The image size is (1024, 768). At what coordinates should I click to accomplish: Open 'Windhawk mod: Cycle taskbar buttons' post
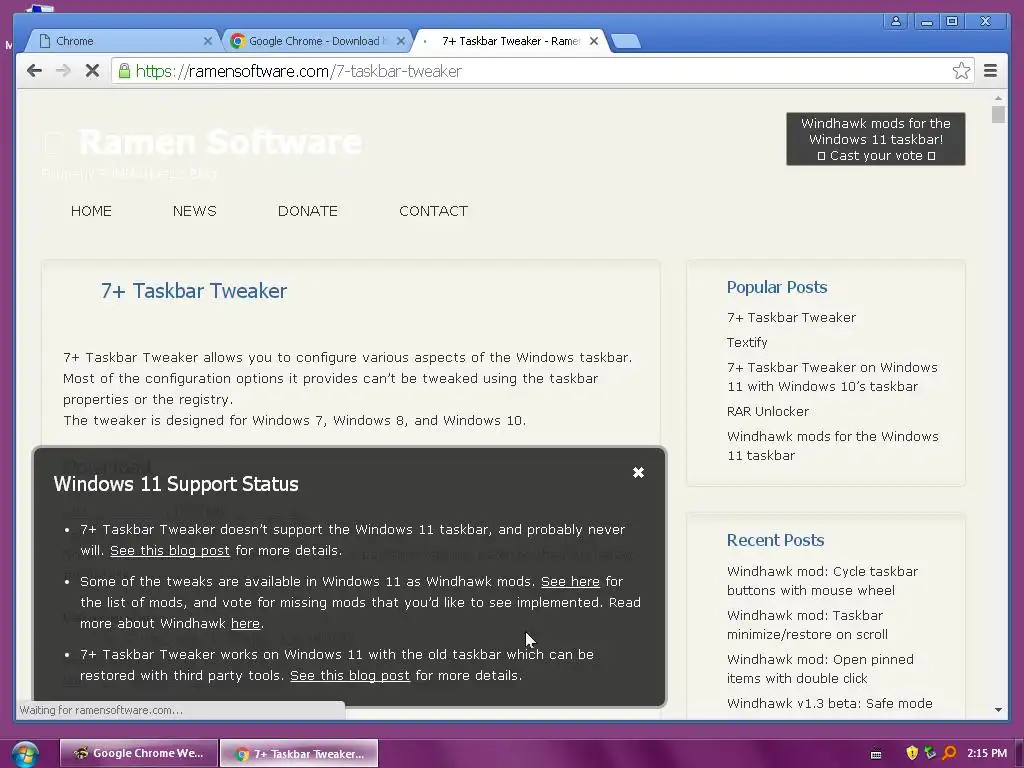pos(822,581)
